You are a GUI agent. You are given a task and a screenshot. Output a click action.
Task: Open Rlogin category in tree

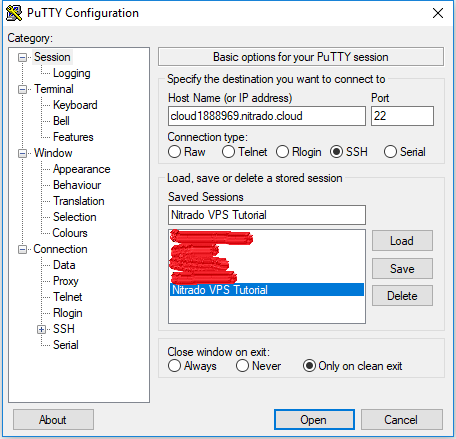[68, 313]
